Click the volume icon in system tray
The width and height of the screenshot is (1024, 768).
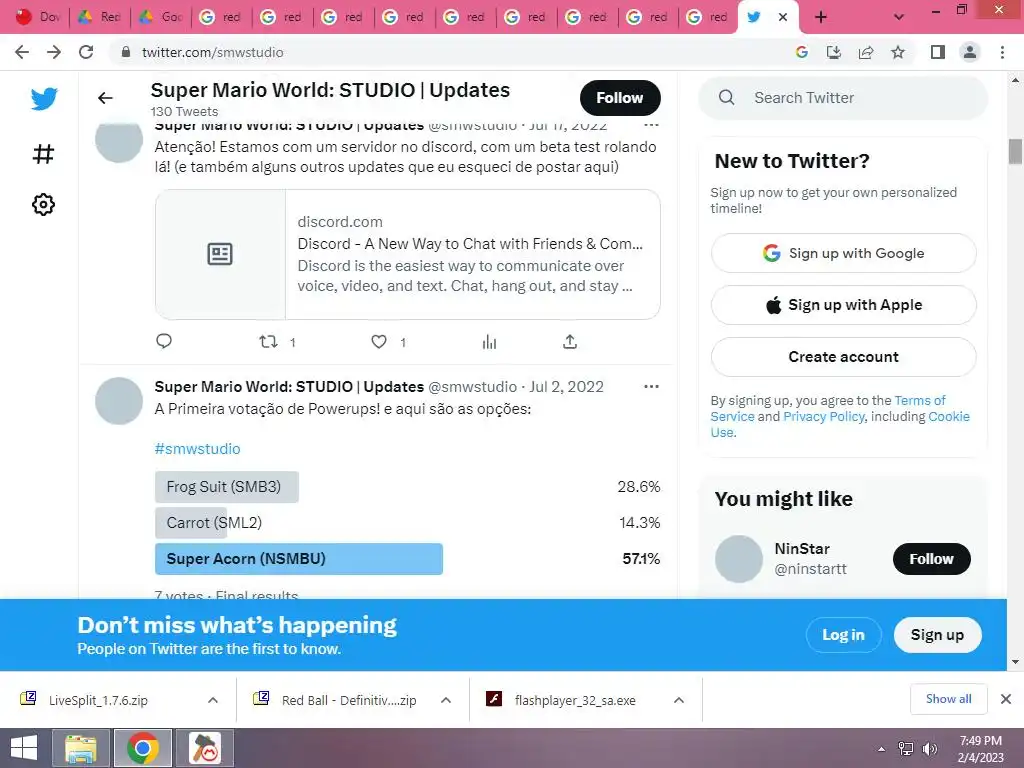tap(929, 749)
